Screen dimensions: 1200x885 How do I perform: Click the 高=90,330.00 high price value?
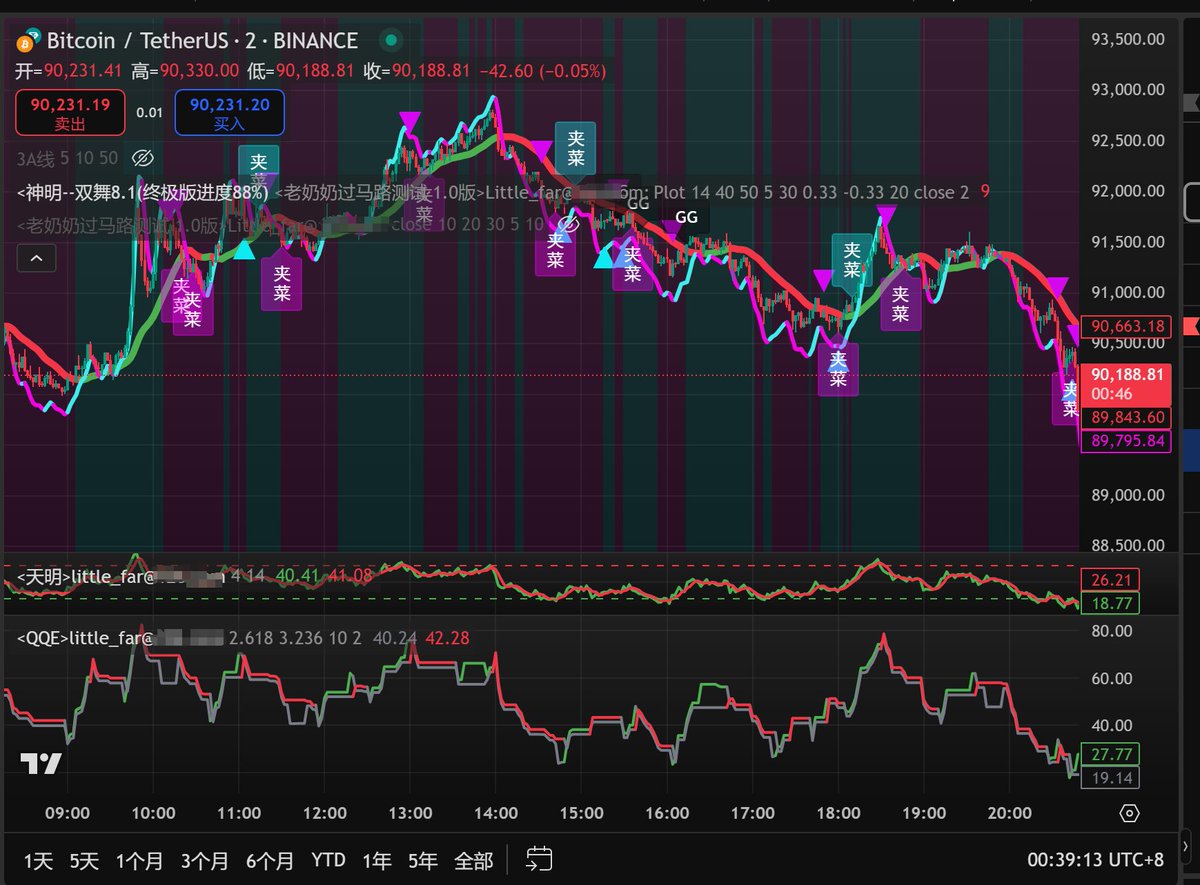[186, 71]
